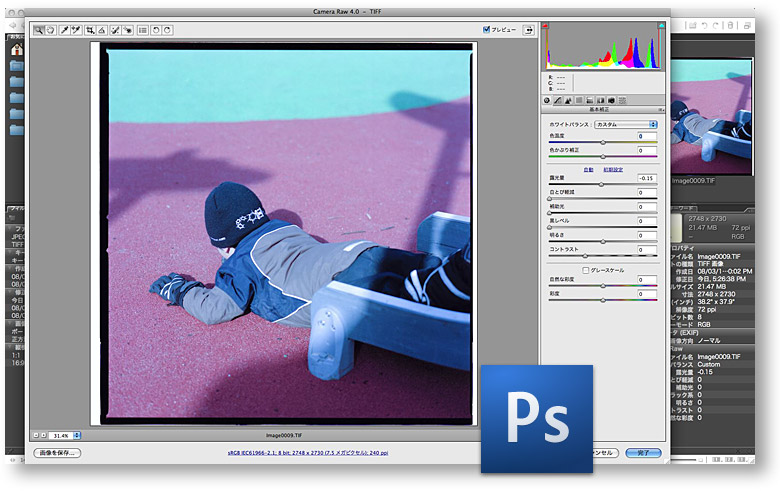Toggle full screen mode icon

[x=528, y=30]
